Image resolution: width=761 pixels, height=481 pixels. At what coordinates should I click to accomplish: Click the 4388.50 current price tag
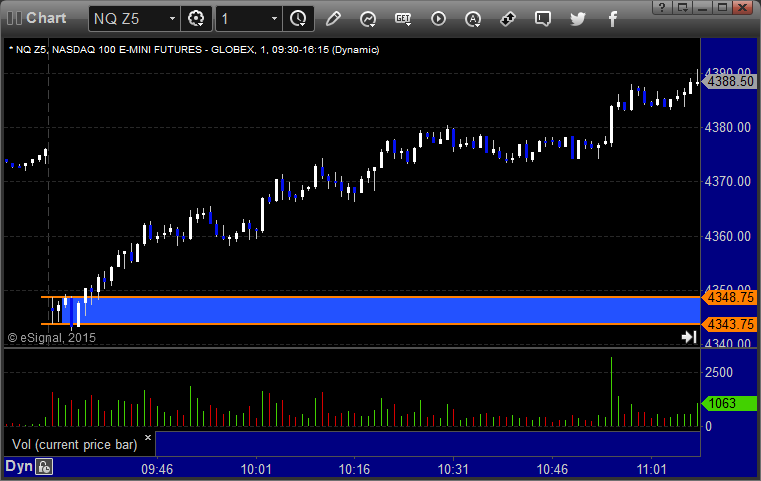pos(730,82)
